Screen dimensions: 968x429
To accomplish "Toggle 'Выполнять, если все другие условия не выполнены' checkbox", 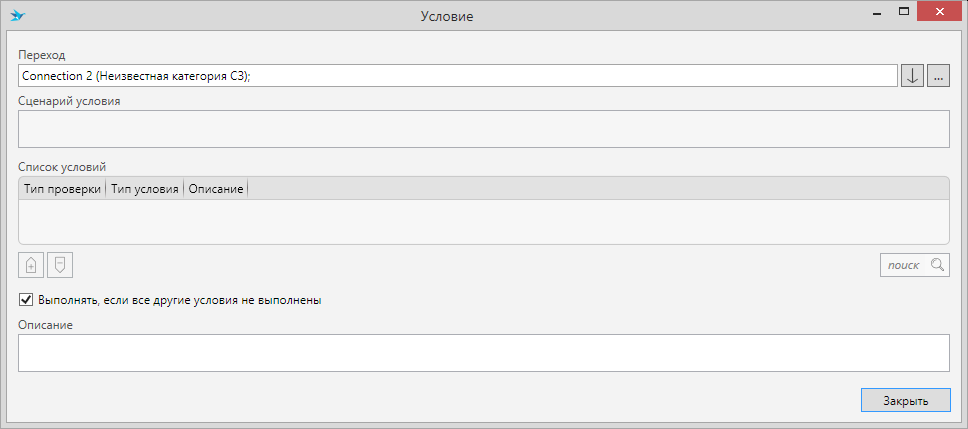I will click(x=26, y=299).
